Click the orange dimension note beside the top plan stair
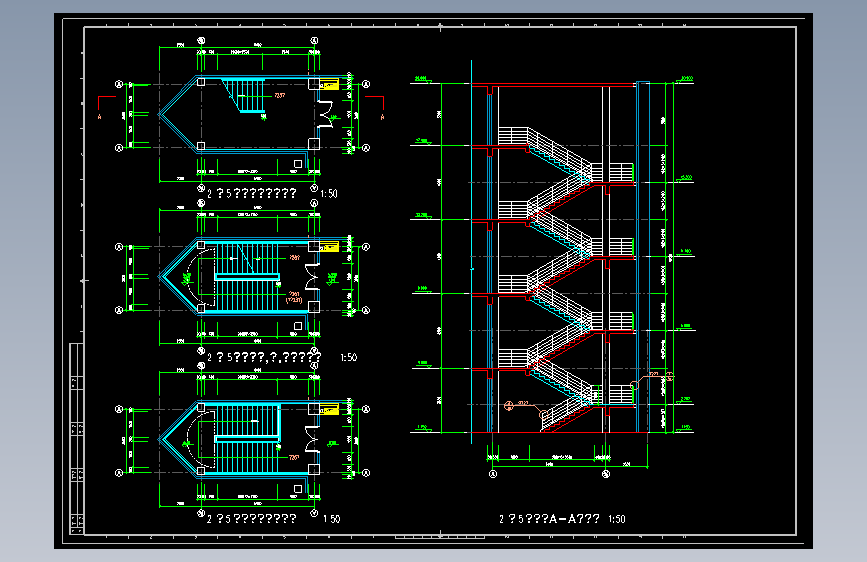Screen dimensions: 867x562 coord(280,96)
